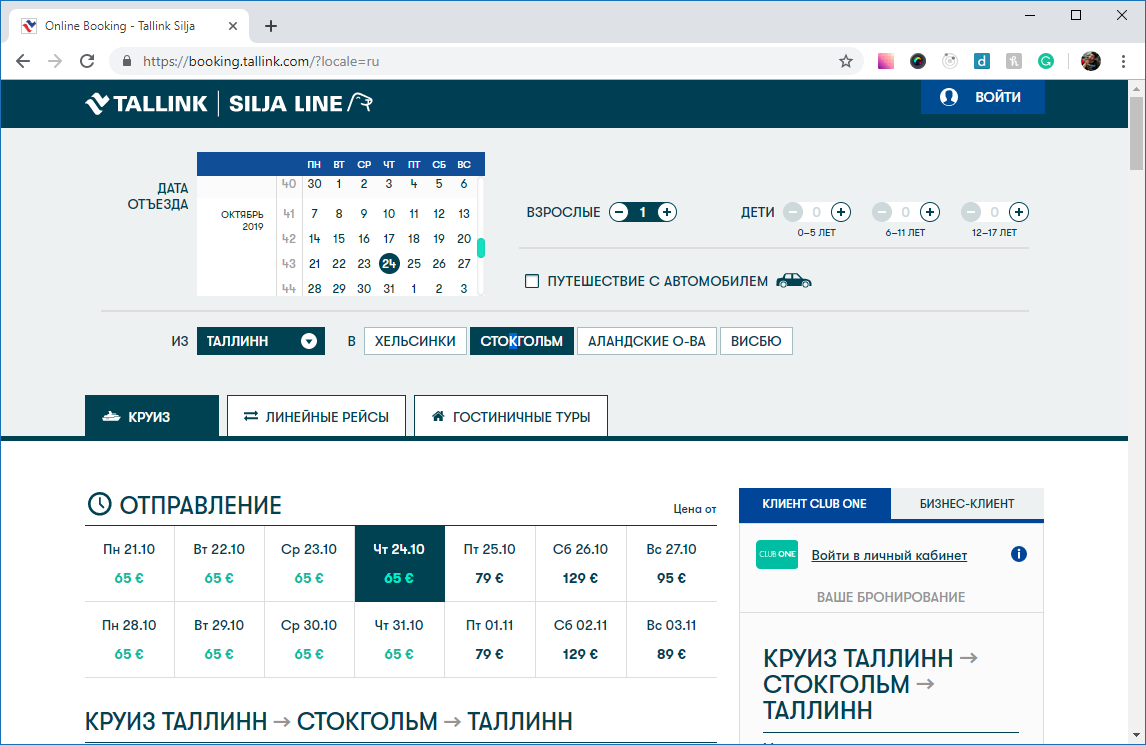The width and height of the screenshot is (1146, 745).
Task: Remove a child aged 6–11
Action: [882, 212]
